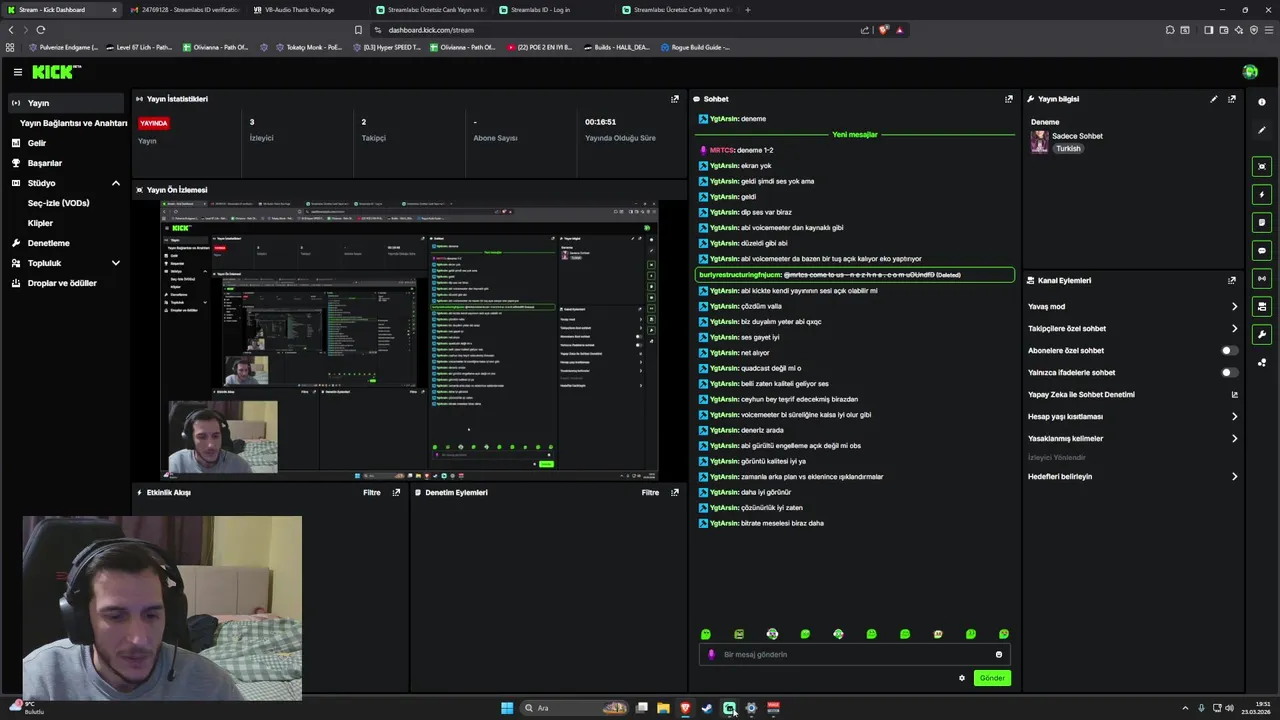Pop out the Etkinlik Akışı panel

pyautogui.click(x=396, y=492)
